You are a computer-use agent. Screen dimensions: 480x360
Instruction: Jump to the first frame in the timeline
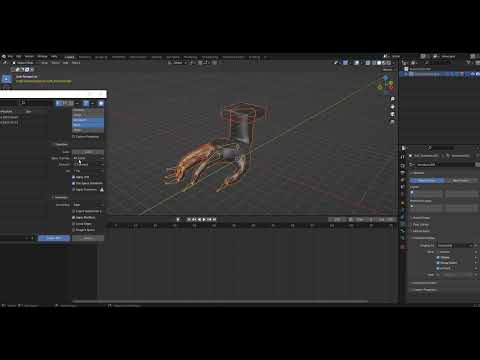click(x=189, y=219)
